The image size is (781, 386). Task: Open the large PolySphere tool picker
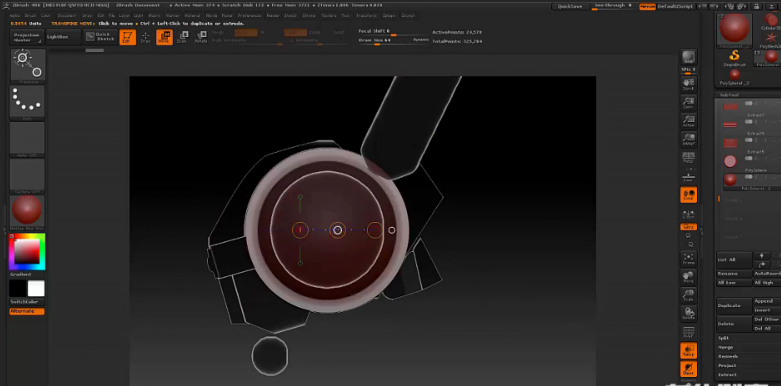click(x=734, y=31)
